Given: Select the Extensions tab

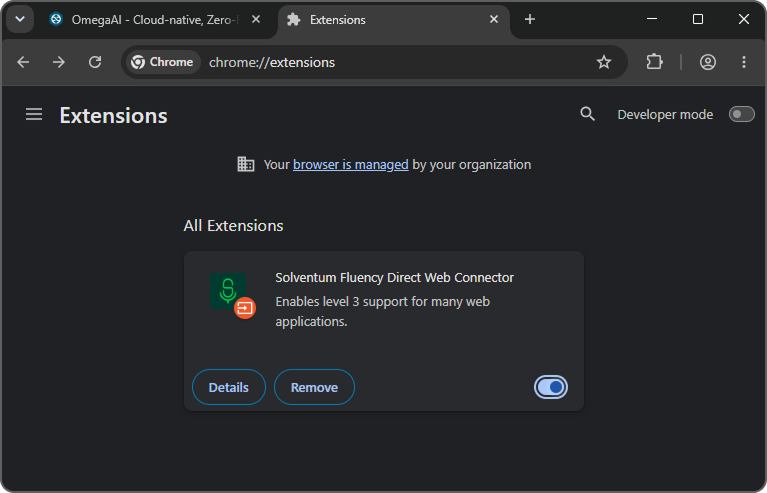Looking at the screenshot, I should click(x=394, y=20).
